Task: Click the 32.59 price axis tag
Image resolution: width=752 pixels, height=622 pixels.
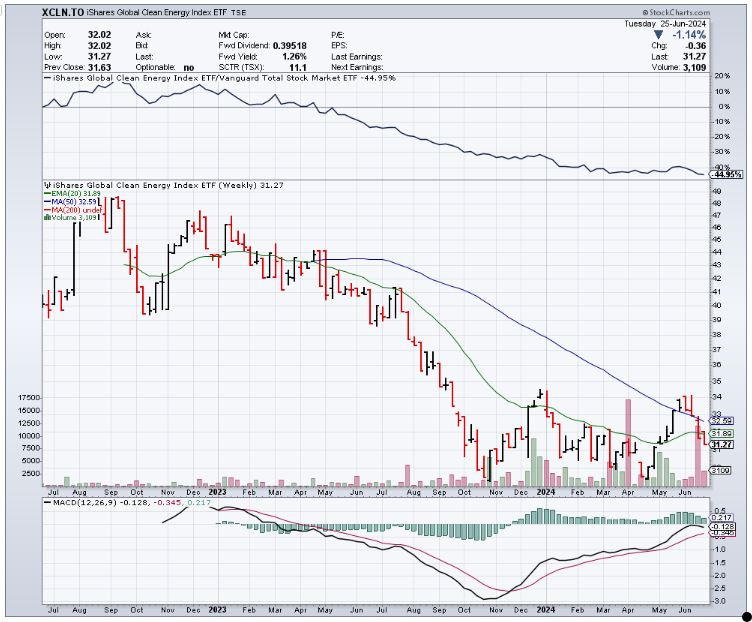Action: [x=721, y=421]
